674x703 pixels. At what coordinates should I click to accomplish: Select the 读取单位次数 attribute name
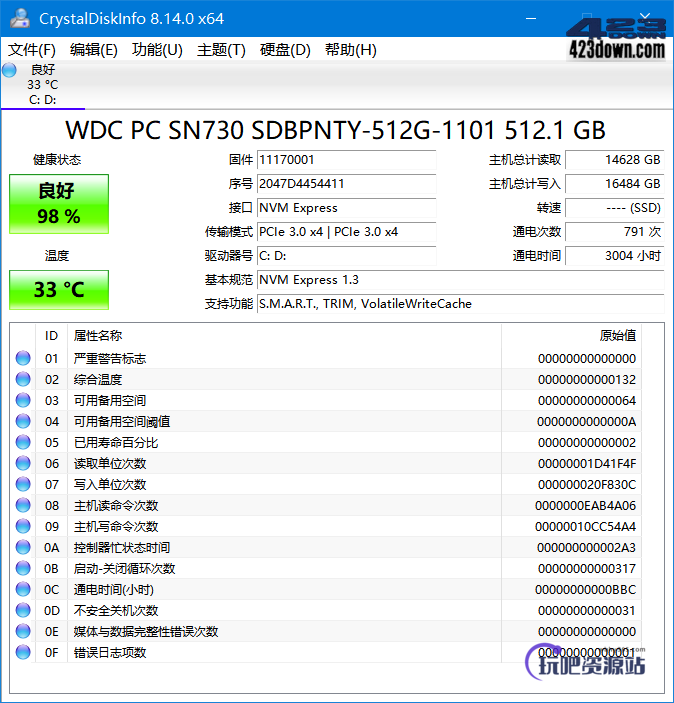pos(110,464)
